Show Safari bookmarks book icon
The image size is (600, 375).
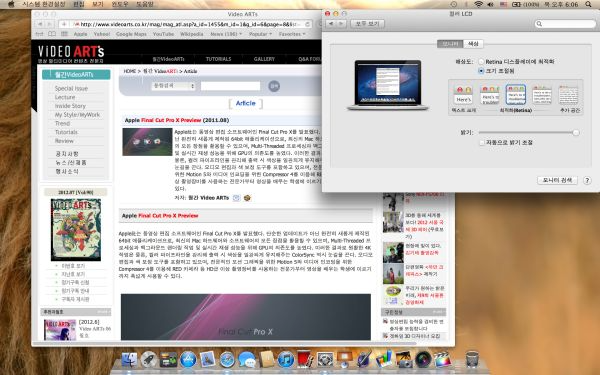click(x=52, y=34)
